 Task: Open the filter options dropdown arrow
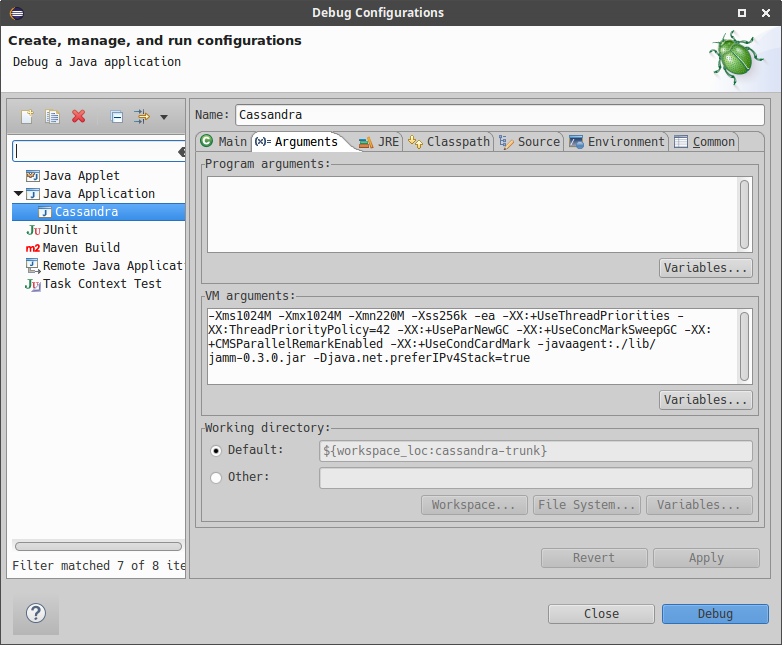point(164,118)
